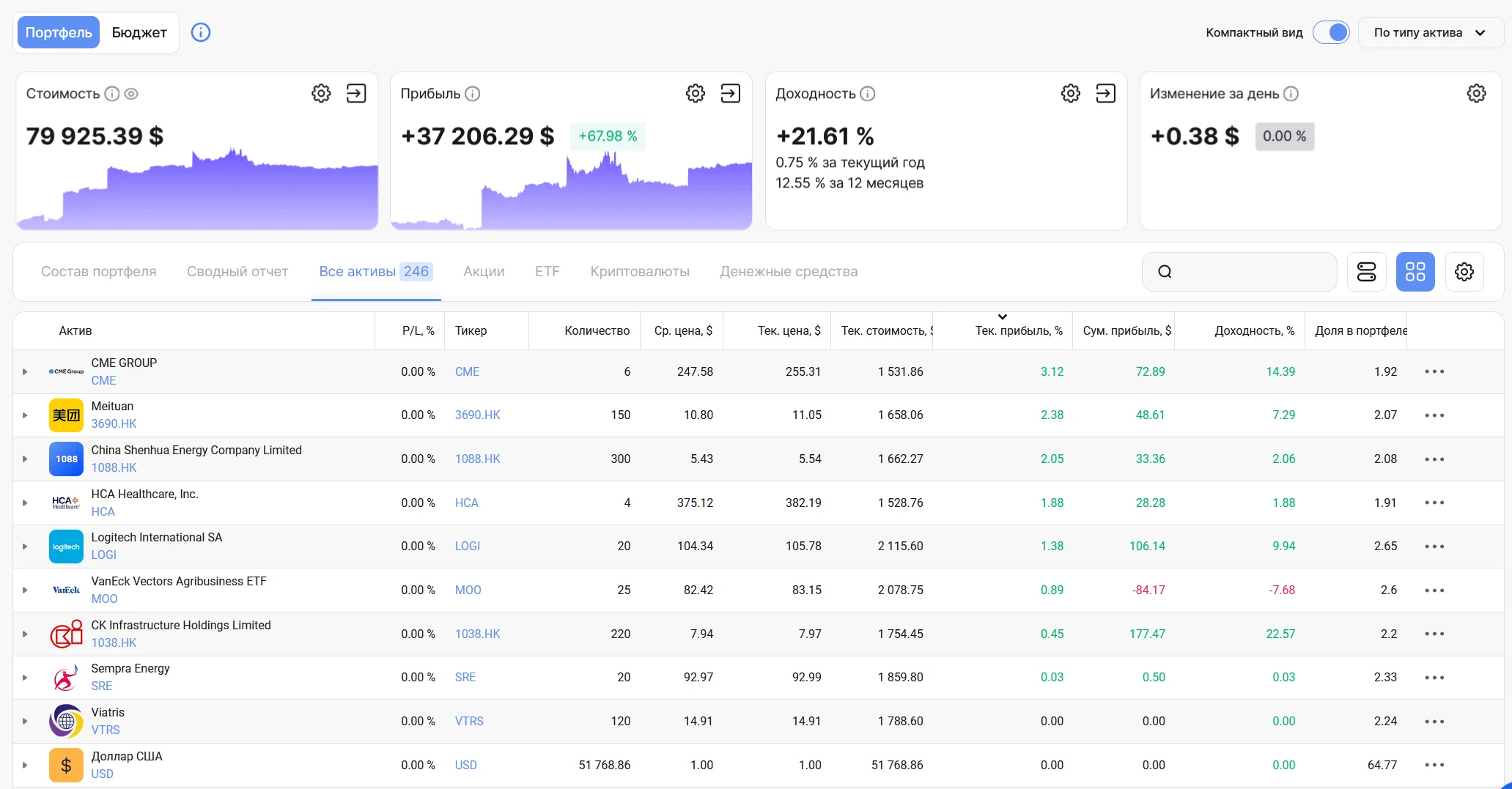
Task: Open the Сводный отчет tab
Action: (237, 272)
